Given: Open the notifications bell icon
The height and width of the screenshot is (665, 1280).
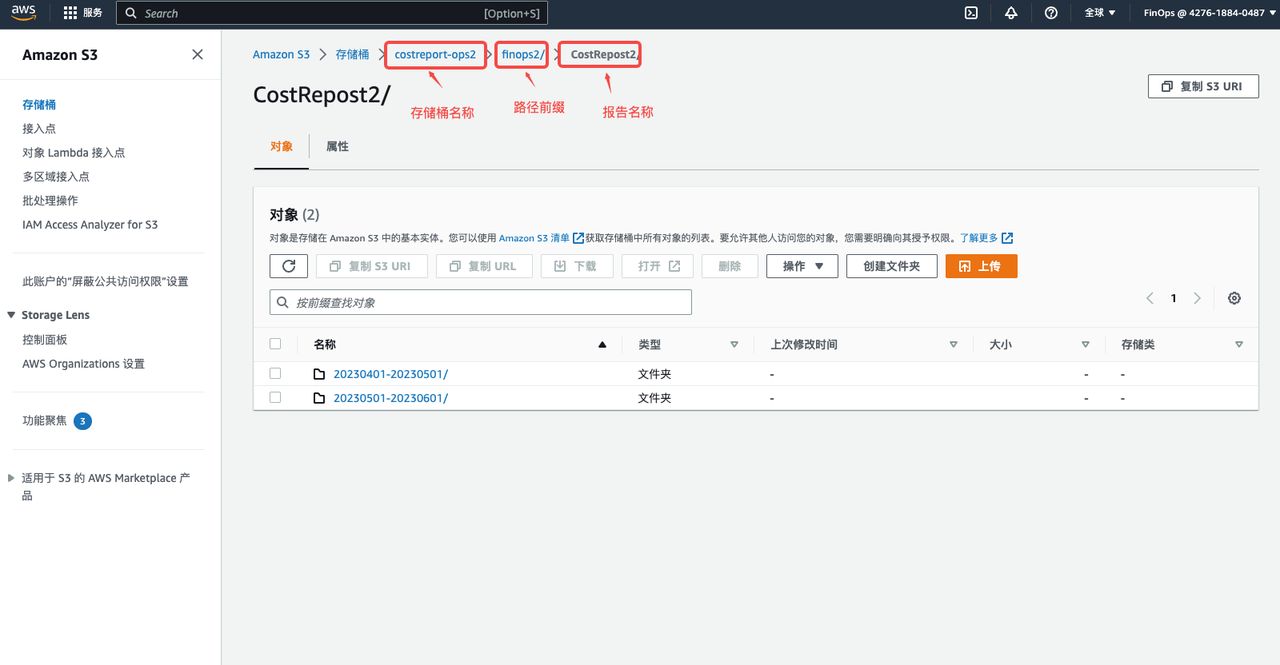Looking at the screenshot, I should [x=1011, y=13].
